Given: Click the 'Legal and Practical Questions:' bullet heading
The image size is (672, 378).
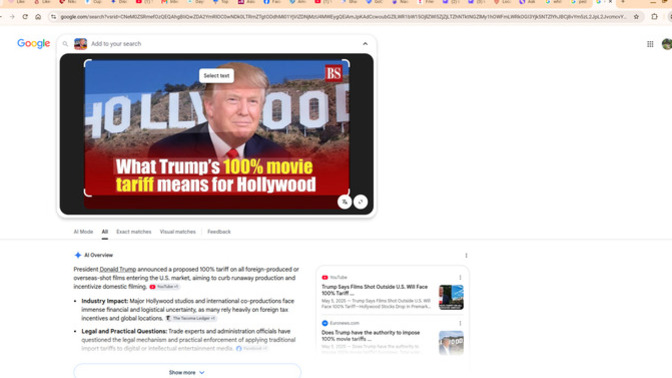Looking at the screenshot, I should coord(124,331).
